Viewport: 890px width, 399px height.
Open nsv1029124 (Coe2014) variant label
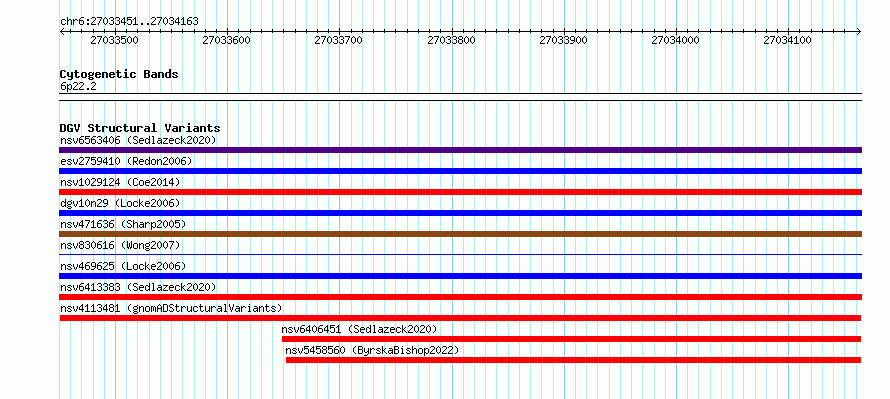point(120,182)
